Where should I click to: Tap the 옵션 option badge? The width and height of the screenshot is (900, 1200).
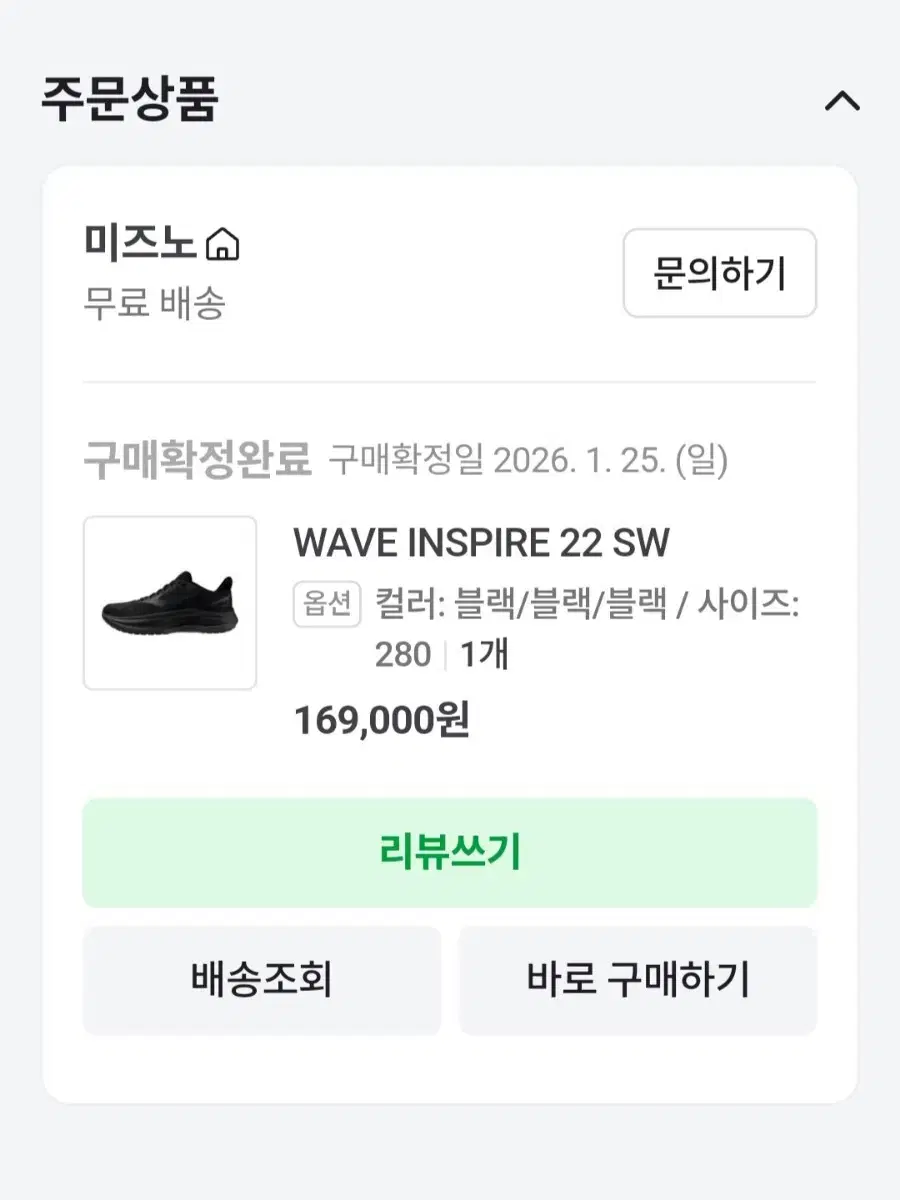click(326, 605)
